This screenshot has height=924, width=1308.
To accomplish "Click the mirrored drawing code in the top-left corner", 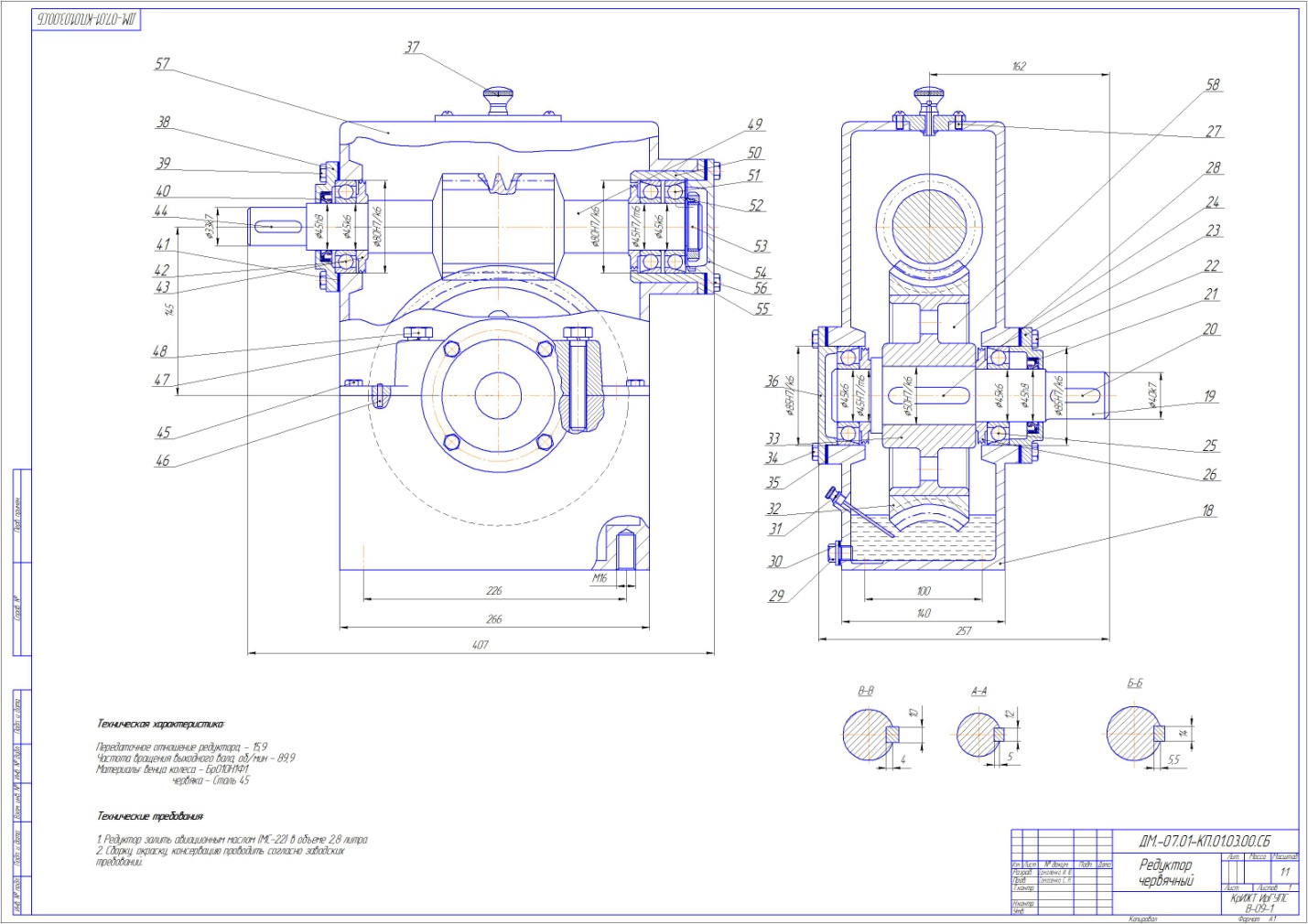I will (86, 19).
